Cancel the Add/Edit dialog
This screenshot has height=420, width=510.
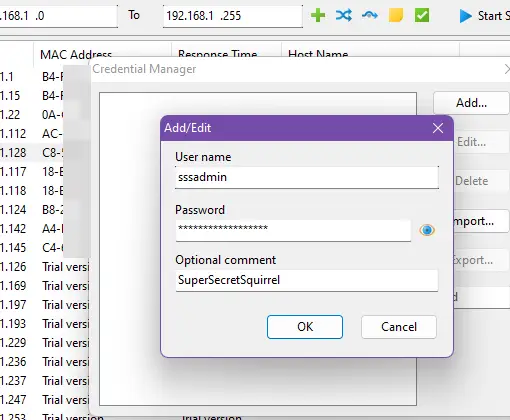coord(399,327)
